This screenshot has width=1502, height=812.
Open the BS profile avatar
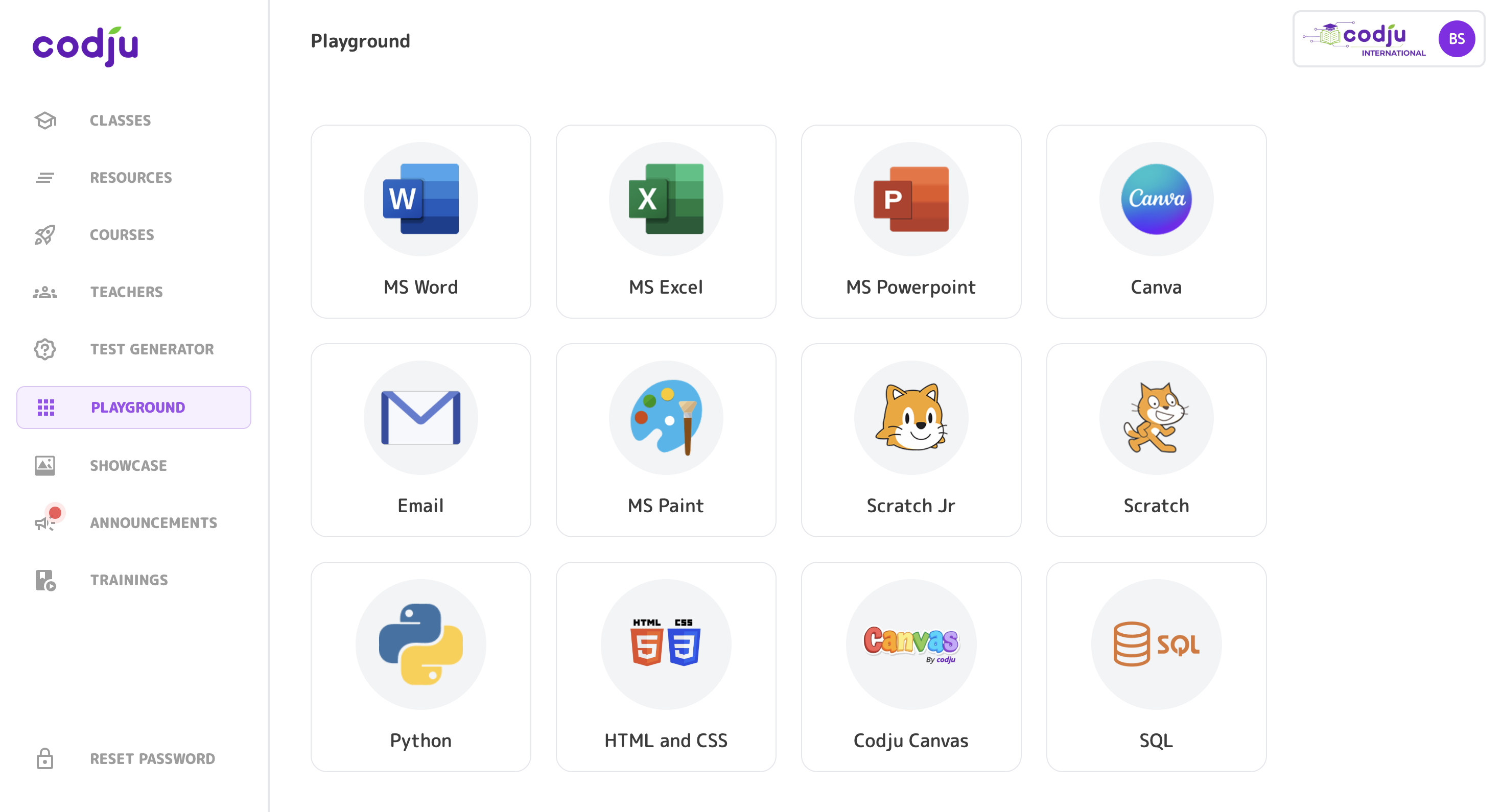point(1457,38)
